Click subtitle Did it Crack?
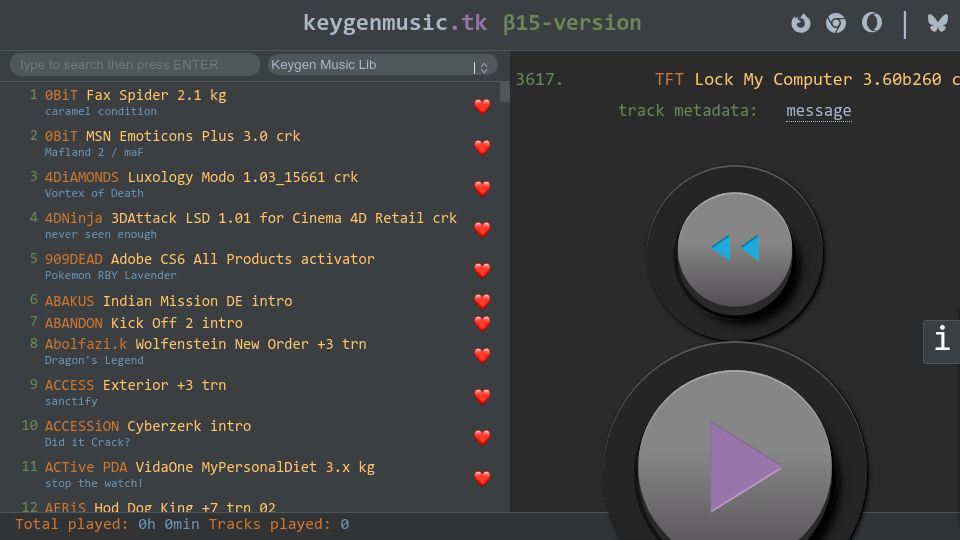This screenshot has width=960, height=540. pyautogui.click(x=88, y=443)
